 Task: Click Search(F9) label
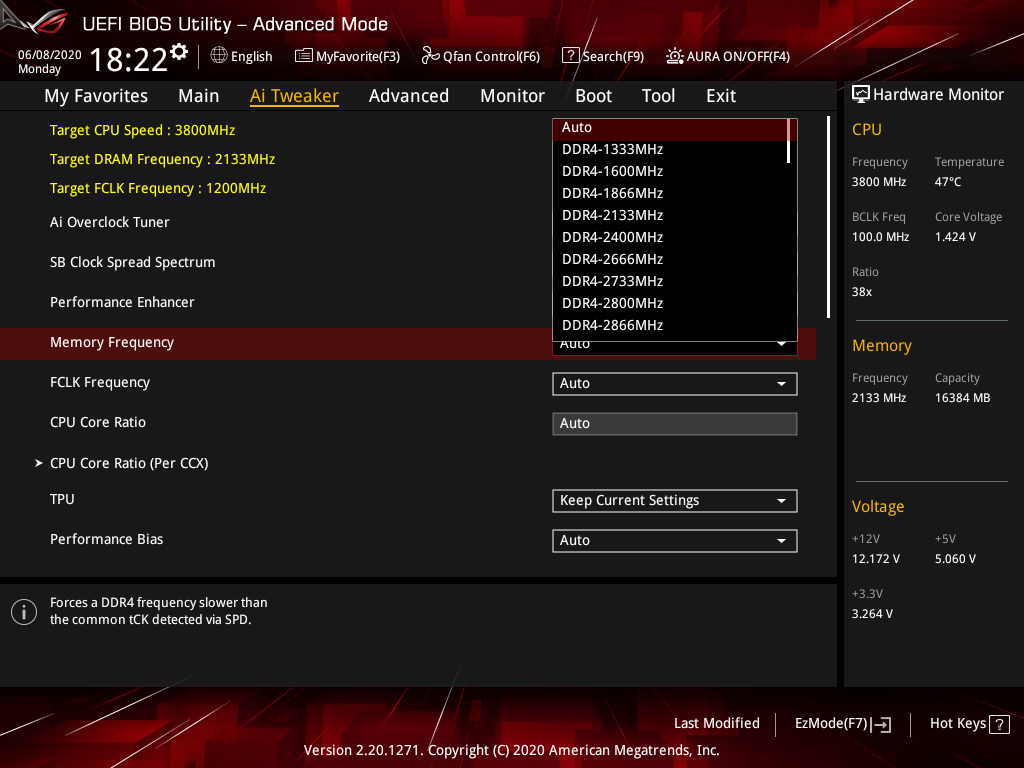pyautogui.click(x=613, y=56)
